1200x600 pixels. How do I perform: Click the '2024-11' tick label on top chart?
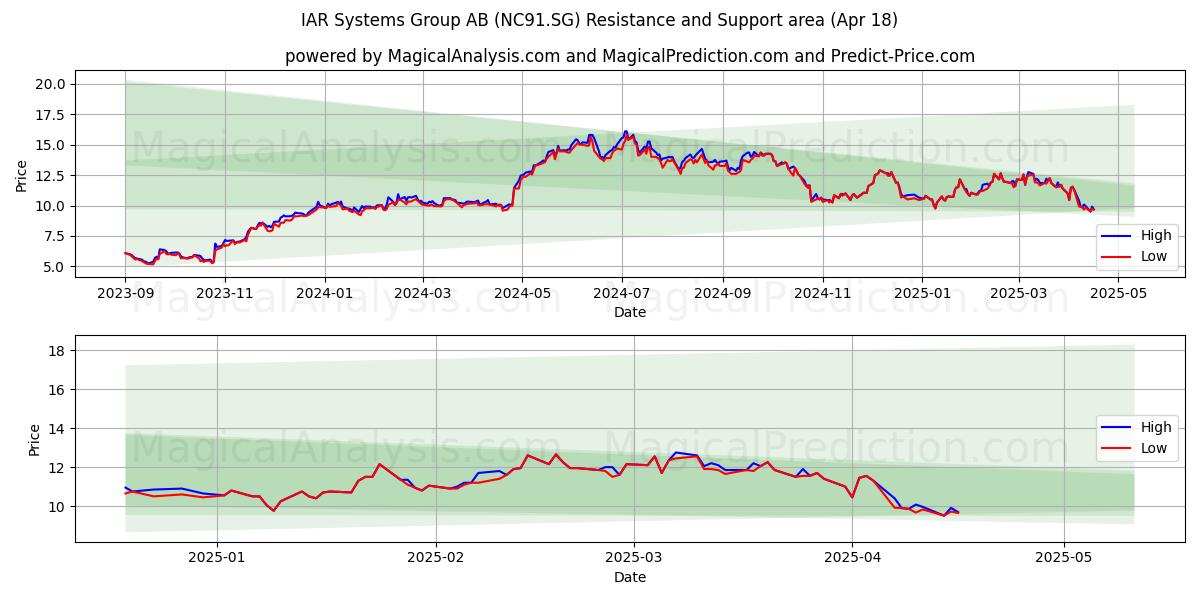[x=822, y=295]
